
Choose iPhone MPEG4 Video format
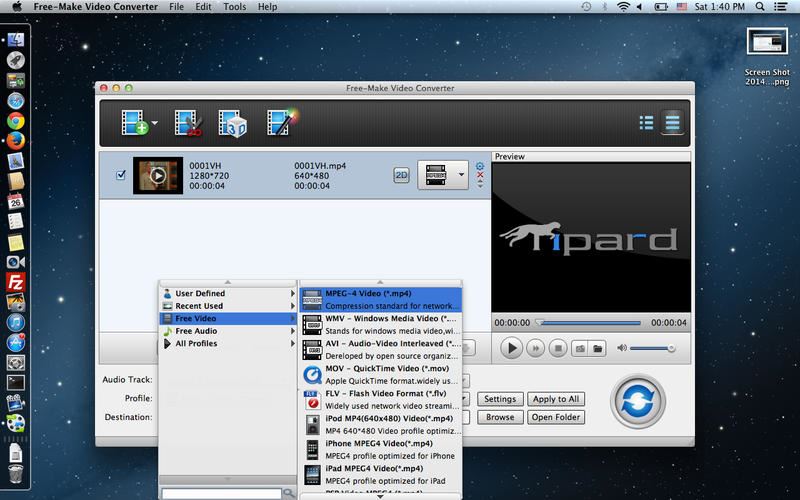[381, 449]
